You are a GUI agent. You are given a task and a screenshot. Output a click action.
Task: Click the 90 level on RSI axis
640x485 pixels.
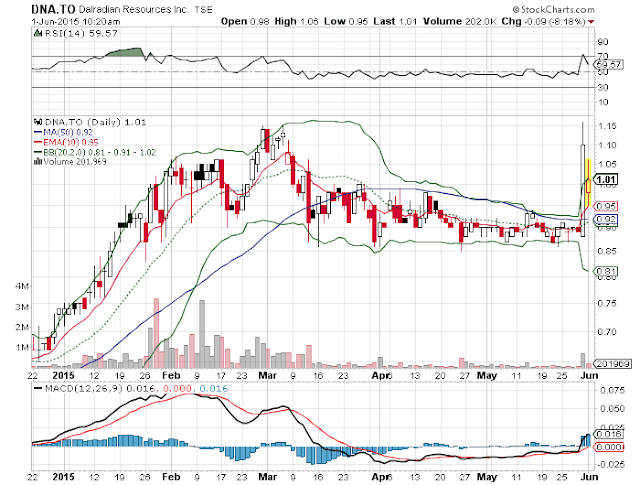click(603, 42)
